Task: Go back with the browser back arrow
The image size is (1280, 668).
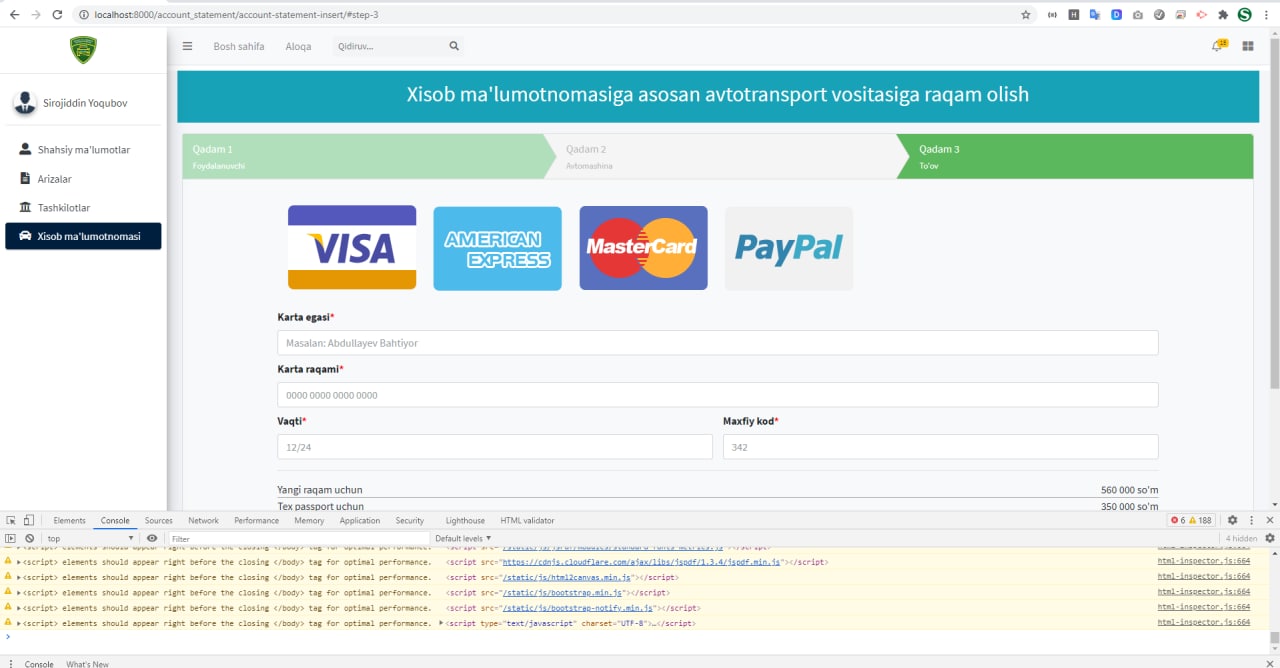Action: [14, 15]
